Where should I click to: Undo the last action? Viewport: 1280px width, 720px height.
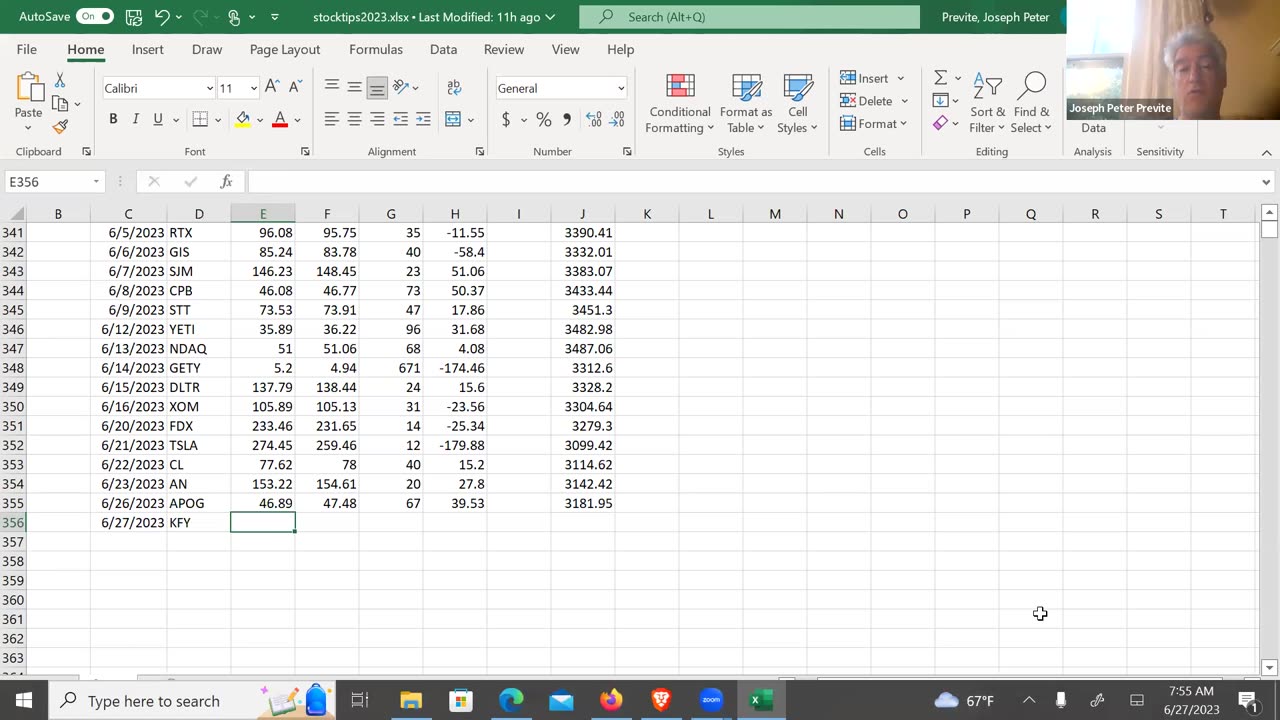pos(162,17)
